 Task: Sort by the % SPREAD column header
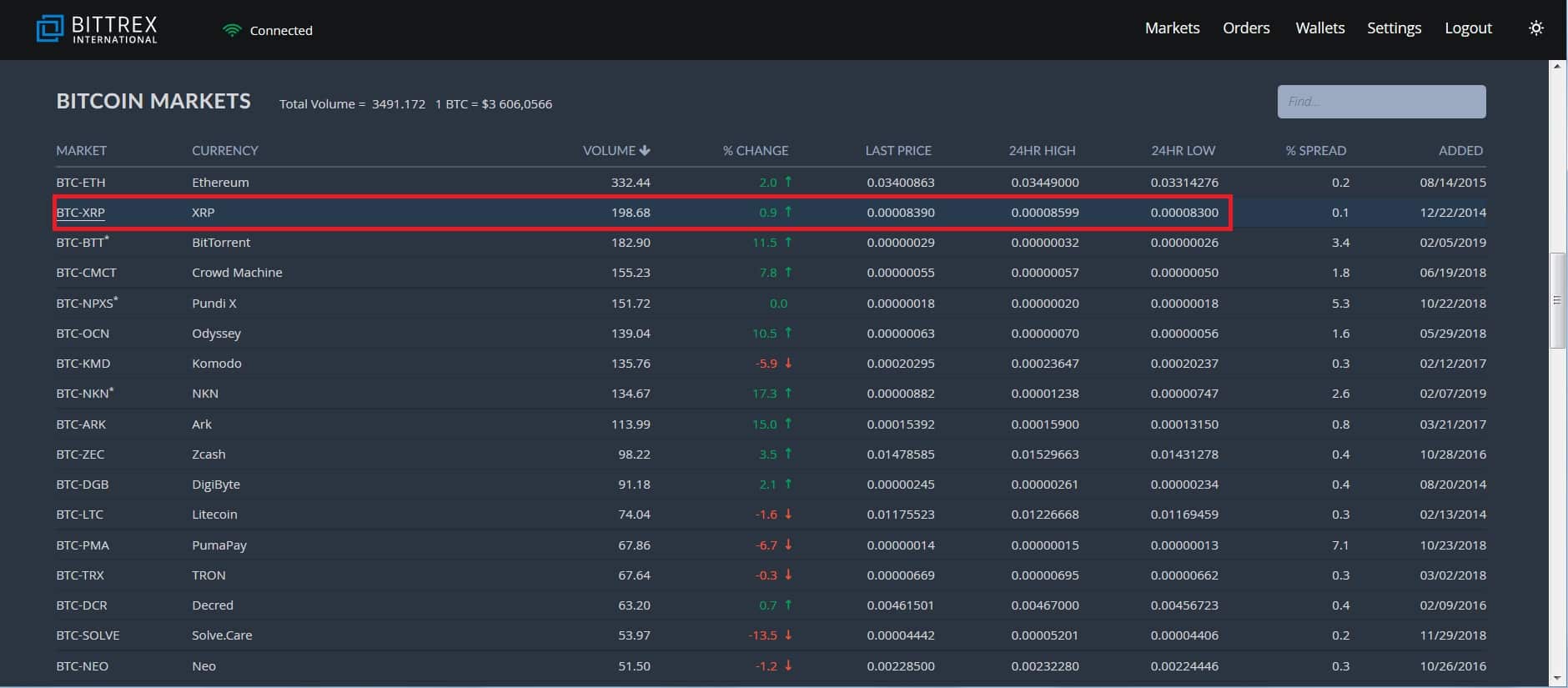[x=1315, y=151]
